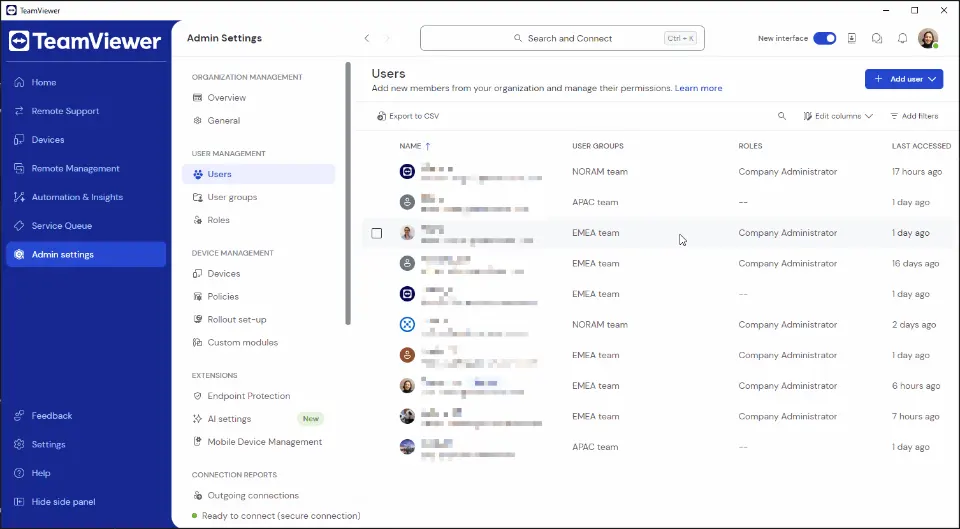960x529 pixels.
Task: Click the Search and Connect field
Action: (564, 38)
